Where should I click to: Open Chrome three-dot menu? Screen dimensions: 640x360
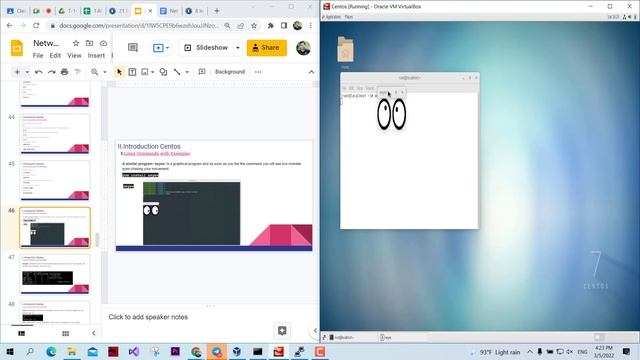click(311, 25)
